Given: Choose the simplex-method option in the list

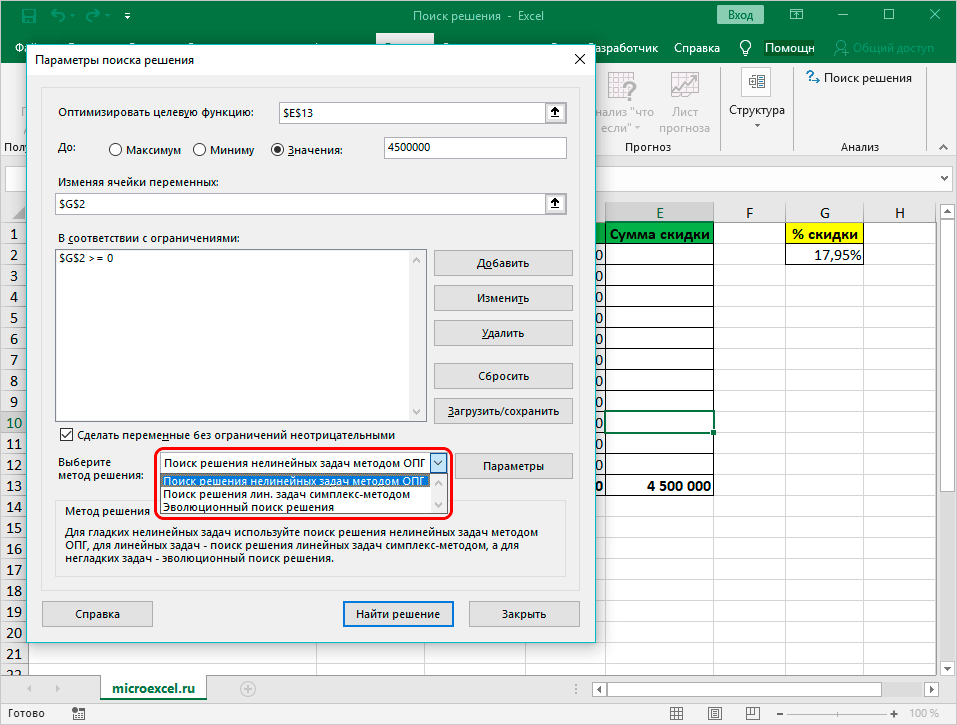Looking at the screenshot, I should 286,494.
